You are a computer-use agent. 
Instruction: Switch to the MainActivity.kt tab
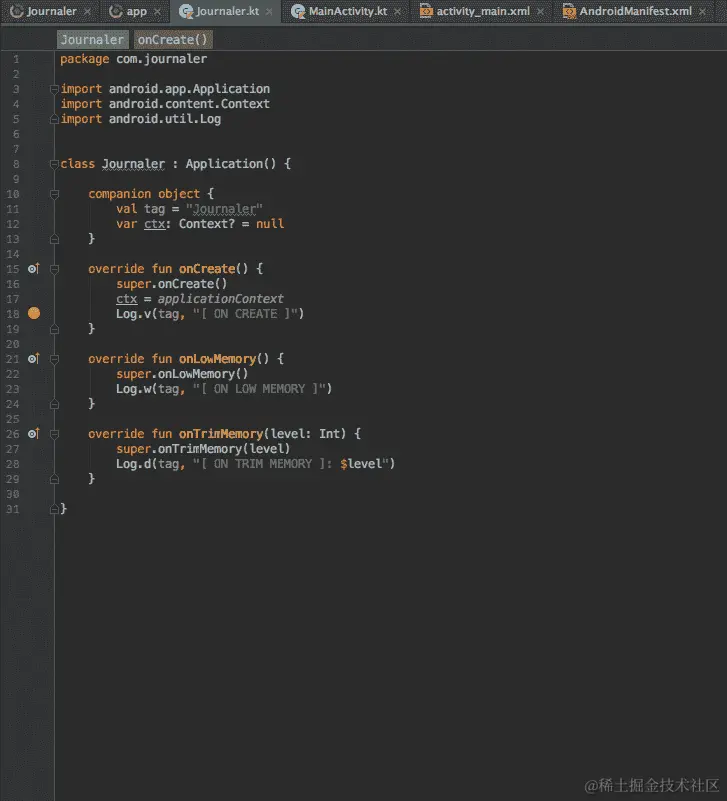click(348, 11)
